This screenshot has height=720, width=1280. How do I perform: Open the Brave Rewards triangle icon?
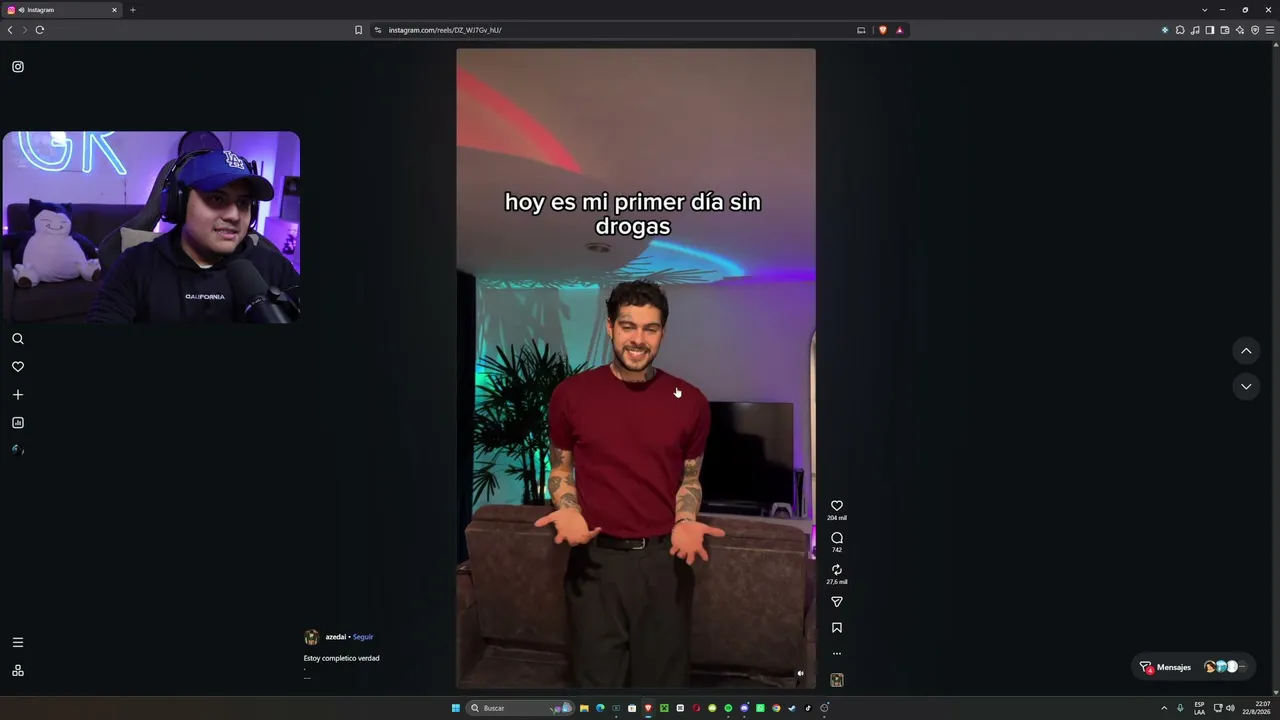click(899, 30)
